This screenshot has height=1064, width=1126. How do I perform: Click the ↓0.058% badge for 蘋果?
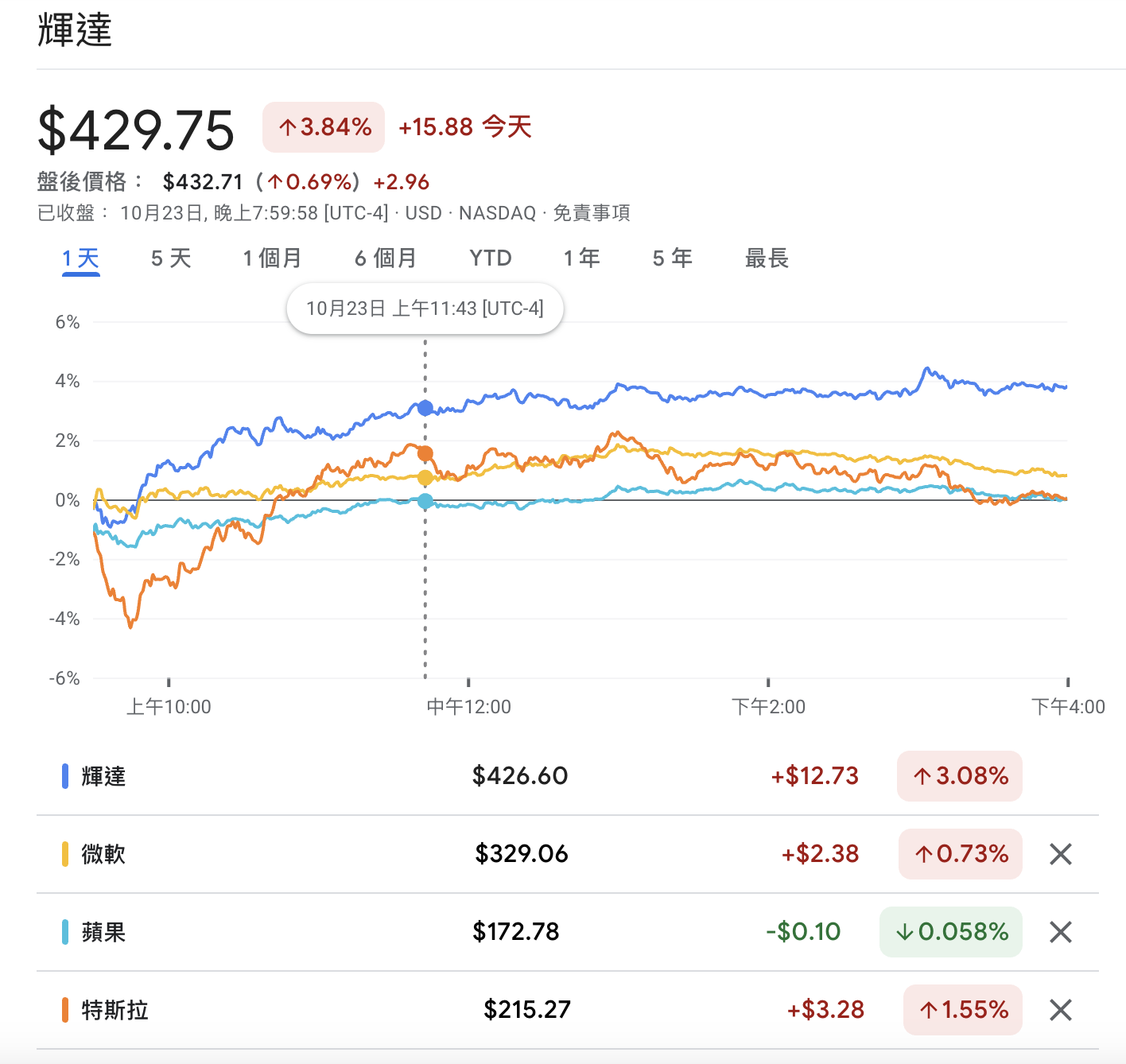coord(951,932)
